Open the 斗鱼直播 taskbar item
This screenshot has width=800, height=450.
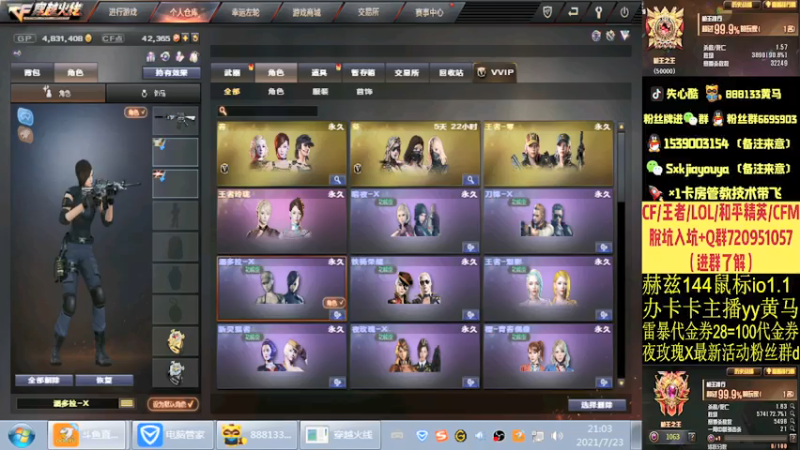[87, 435]
